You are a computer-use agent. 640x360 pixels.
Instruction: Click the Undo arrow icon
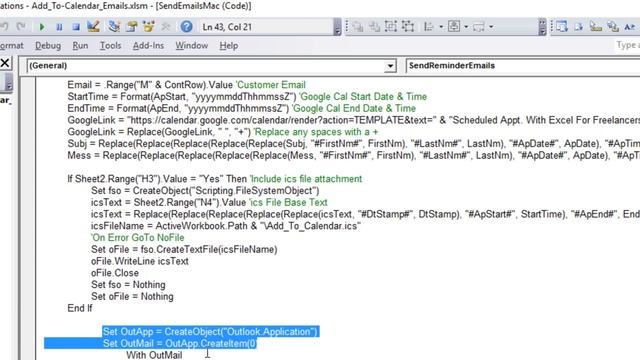click(4, 27)
